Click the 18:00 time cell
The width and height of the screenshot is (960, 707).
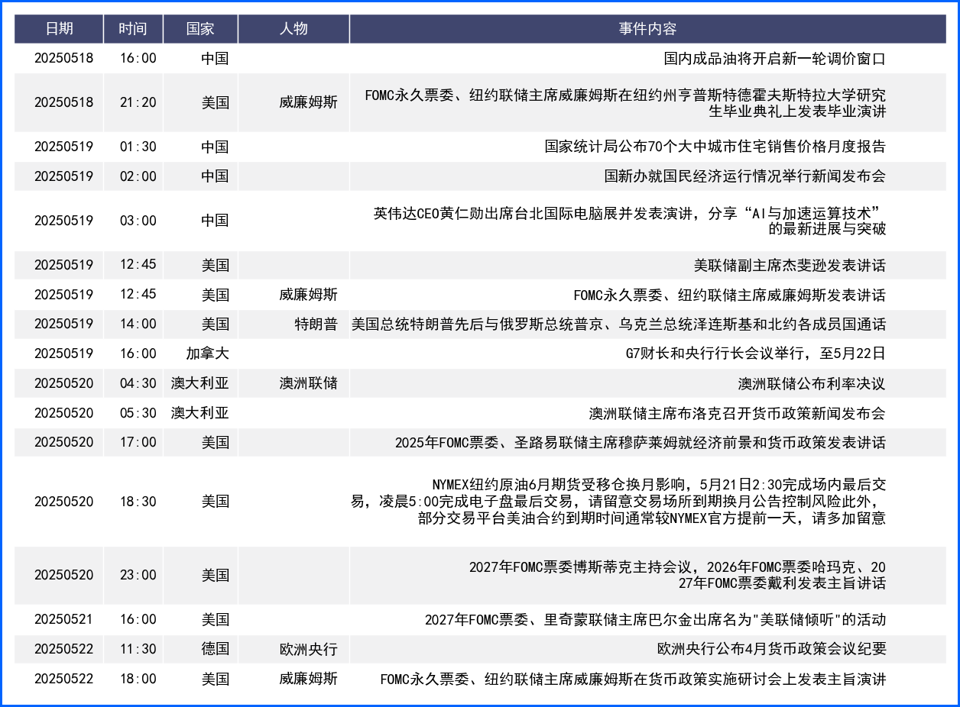[138, 679]
